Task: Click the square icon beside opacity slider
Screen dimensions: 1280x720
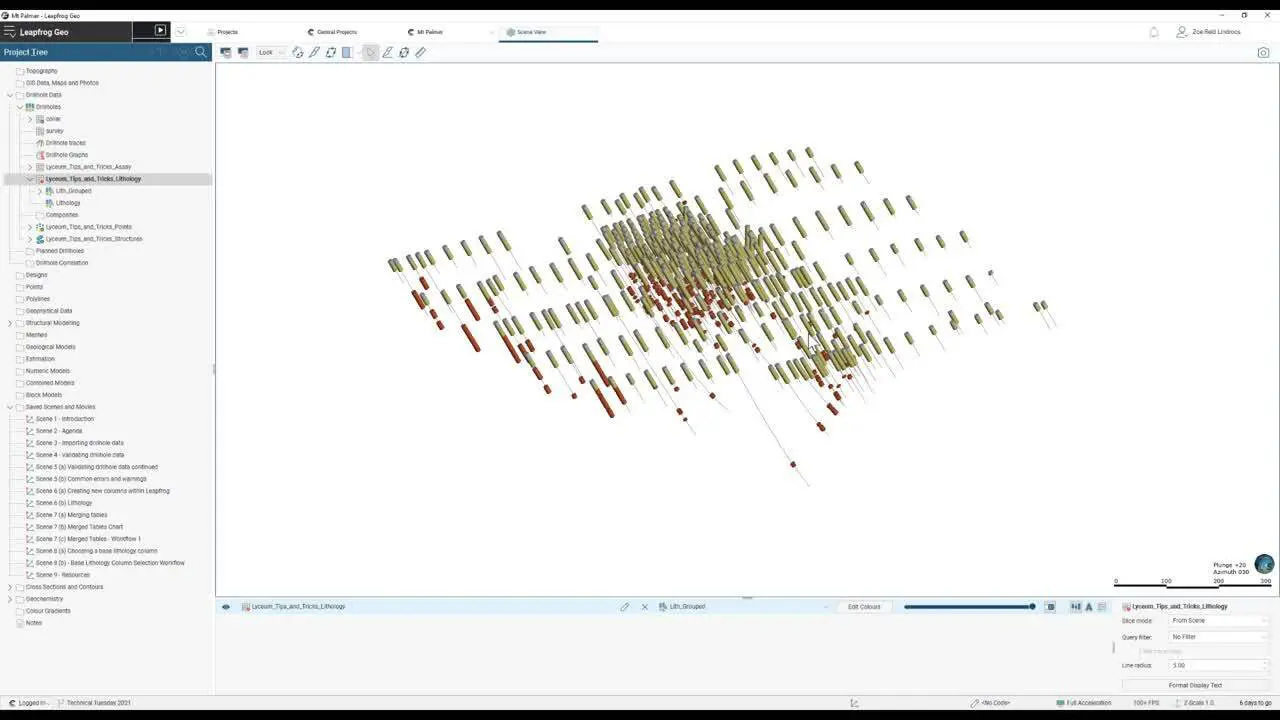Action: click(1050, 607)
